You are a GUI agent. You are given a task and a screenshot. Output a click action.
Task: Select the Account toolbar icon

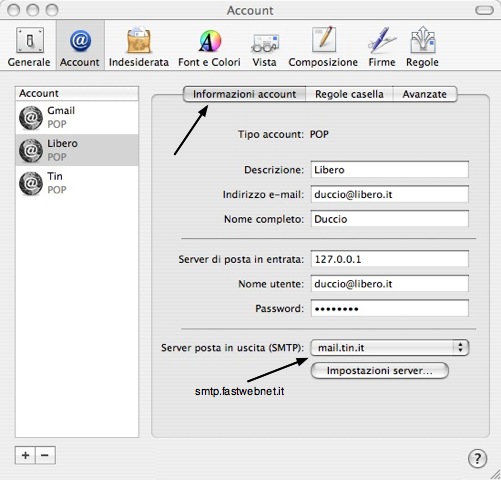80,47
